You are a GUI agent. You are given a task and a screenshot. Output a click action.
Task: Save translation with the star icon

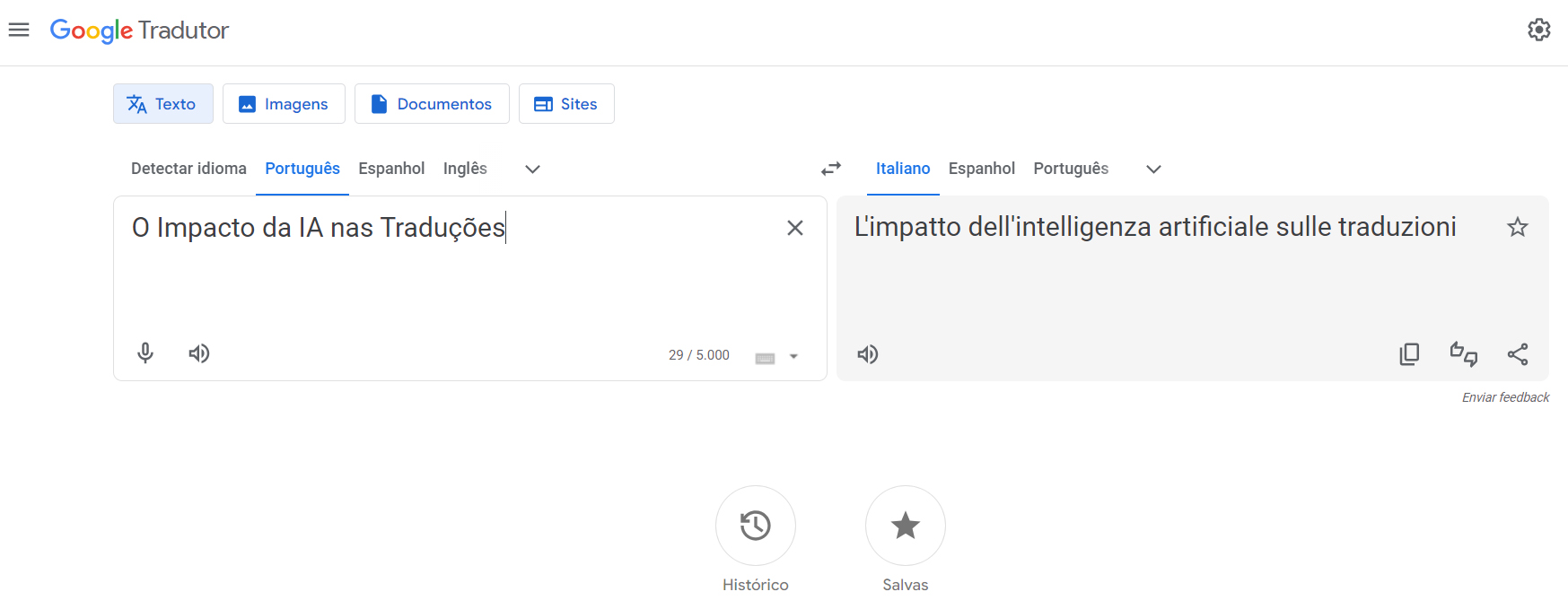[1518, 227]
